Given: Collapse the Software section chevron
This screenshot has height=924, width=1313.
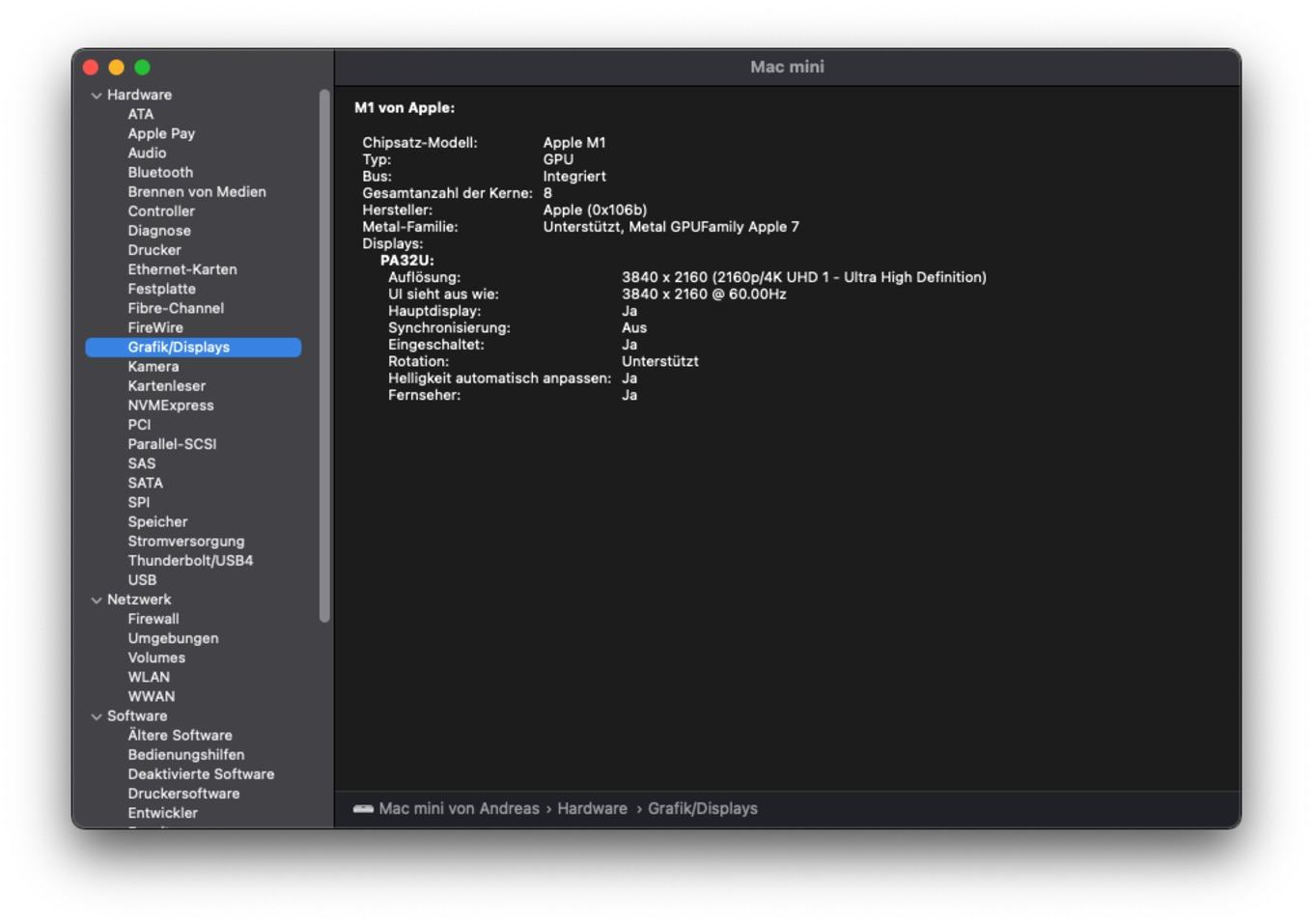Looking at the screenshot, I should pos(97,717).
